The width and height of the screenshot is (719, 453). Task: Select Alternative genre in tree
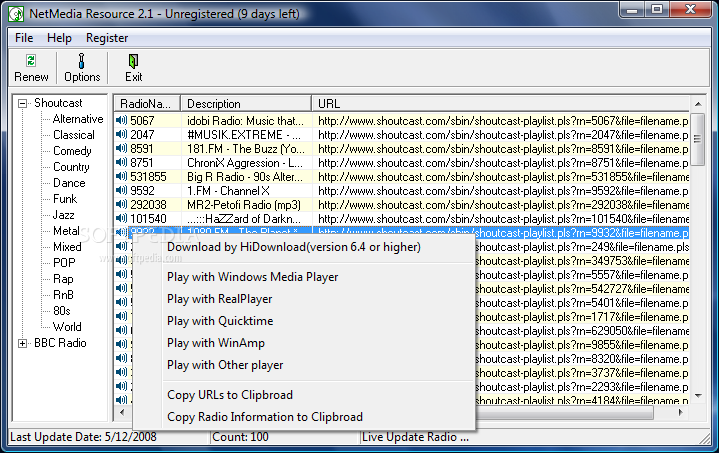pyautogui.click(x=78, y=119)
